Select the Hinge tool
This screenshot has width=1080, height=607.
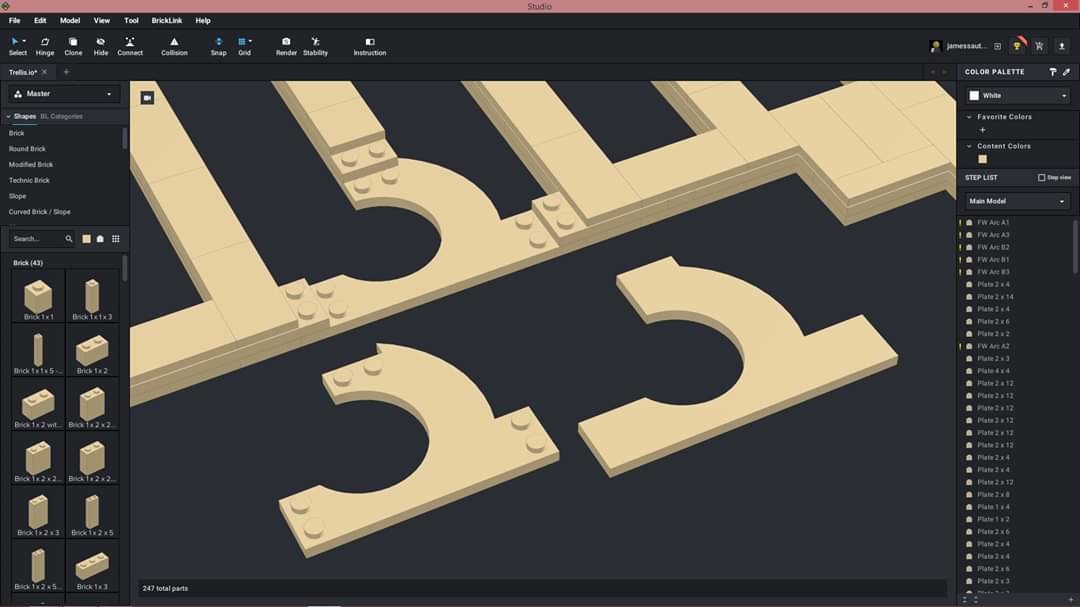tap(45, 46)
